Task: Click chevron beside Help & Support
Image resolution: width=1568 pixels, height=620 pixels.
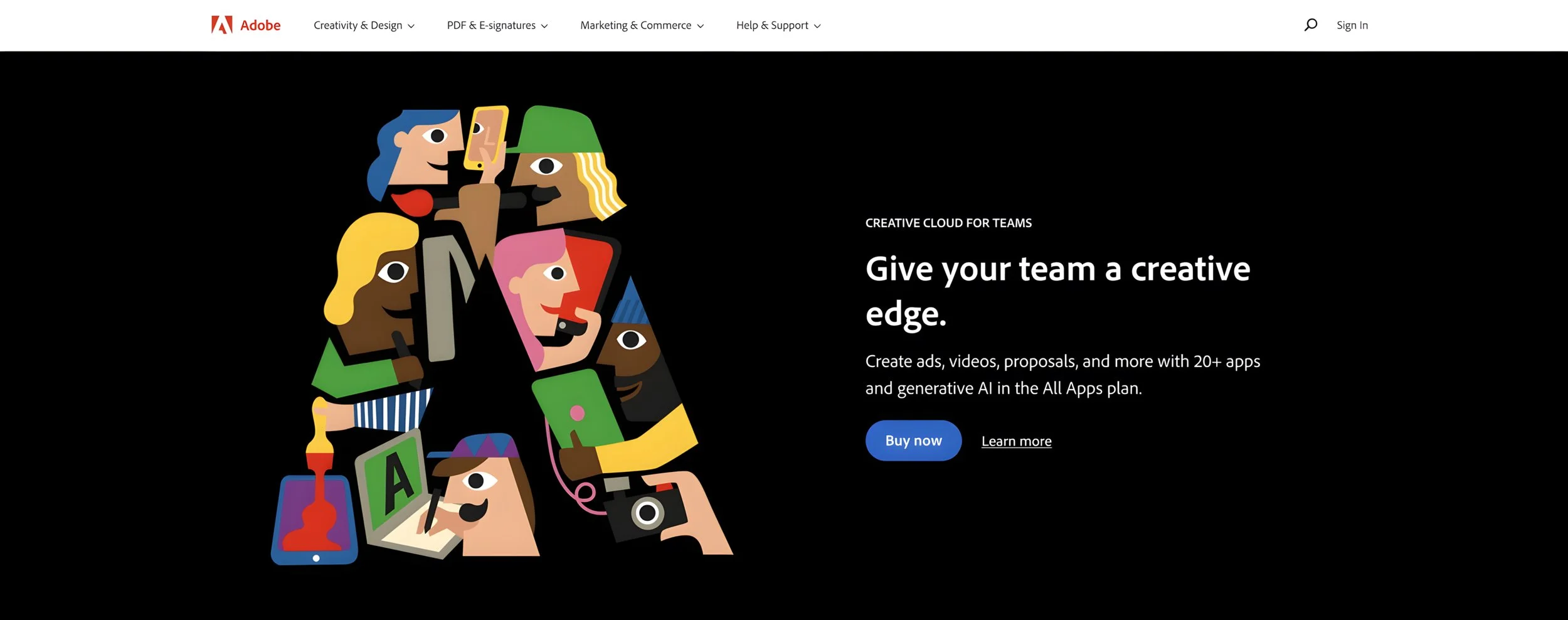Action: click(x=817, y=26)
